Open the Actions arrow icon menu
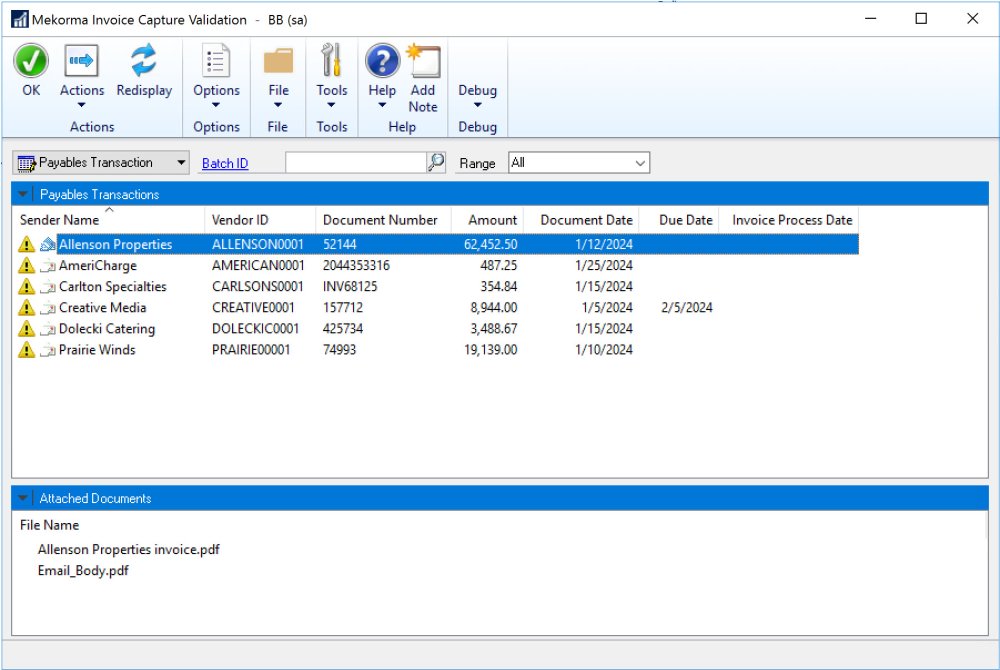The height and width of the screenshot is (670, 1000). point(81,62)
